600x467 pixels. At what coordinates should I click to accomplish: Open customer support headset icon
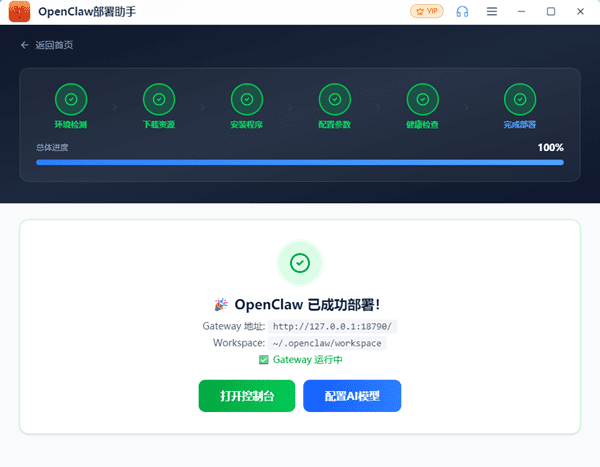tap(462, 12)
